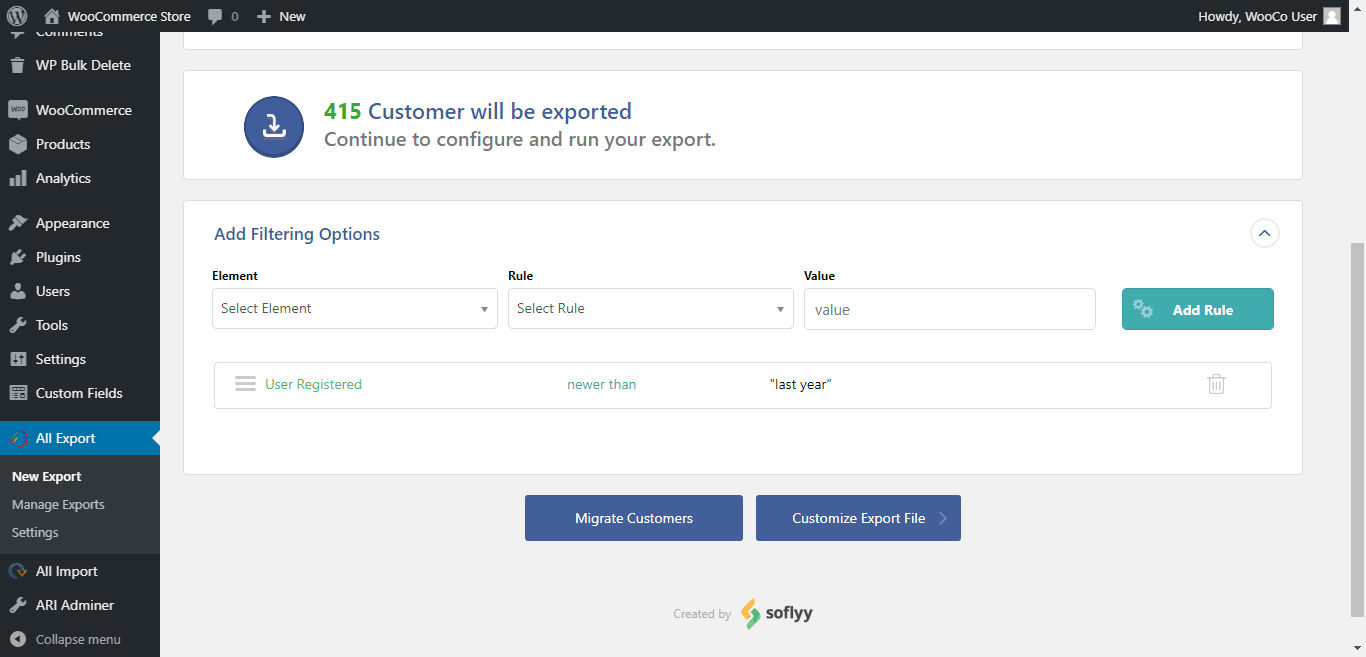Open comments bubble icon in admin bar
Image resolution: width=1366 pixels, height=657 pixels.
(x=215, y=16)
